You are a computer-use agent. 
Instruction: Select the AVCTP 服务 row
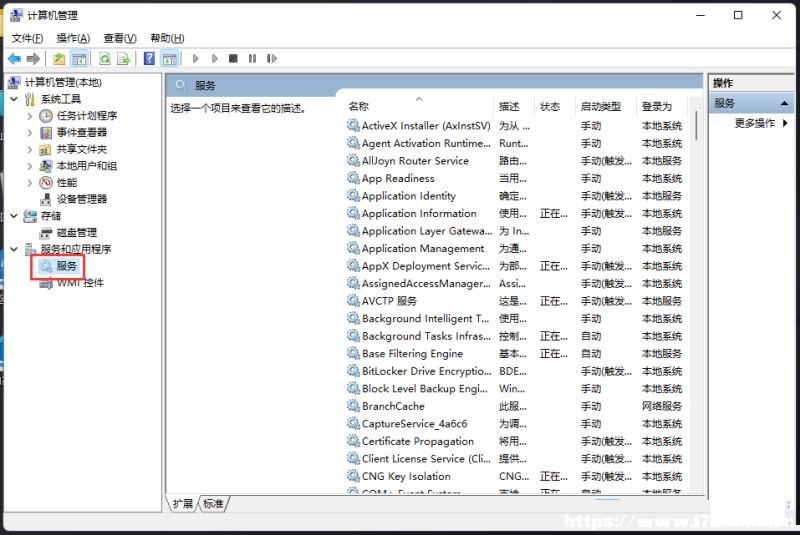pyautogui.click(x=389, y=301)
